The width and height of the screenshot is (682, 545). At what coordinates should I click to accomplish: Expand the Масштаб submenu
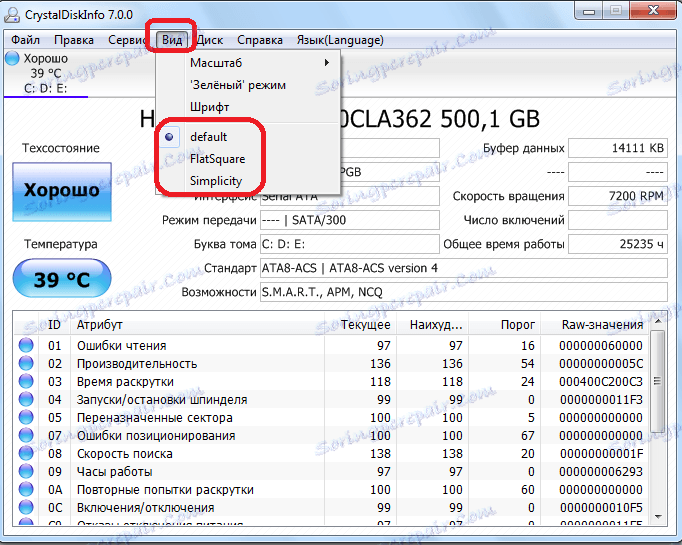tap(248, 63)
